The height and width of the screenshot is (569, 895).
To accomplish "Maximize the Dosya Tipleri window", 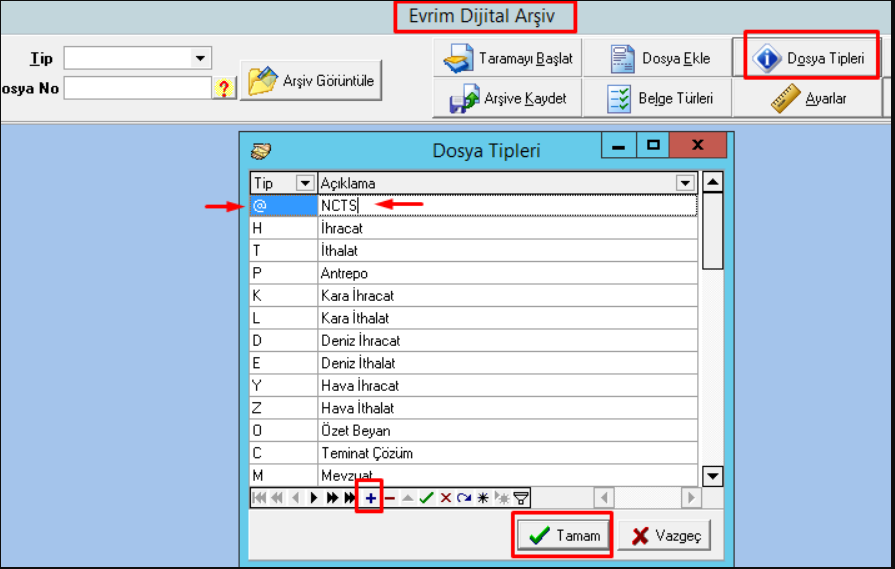I will click(x=653, y=146).
